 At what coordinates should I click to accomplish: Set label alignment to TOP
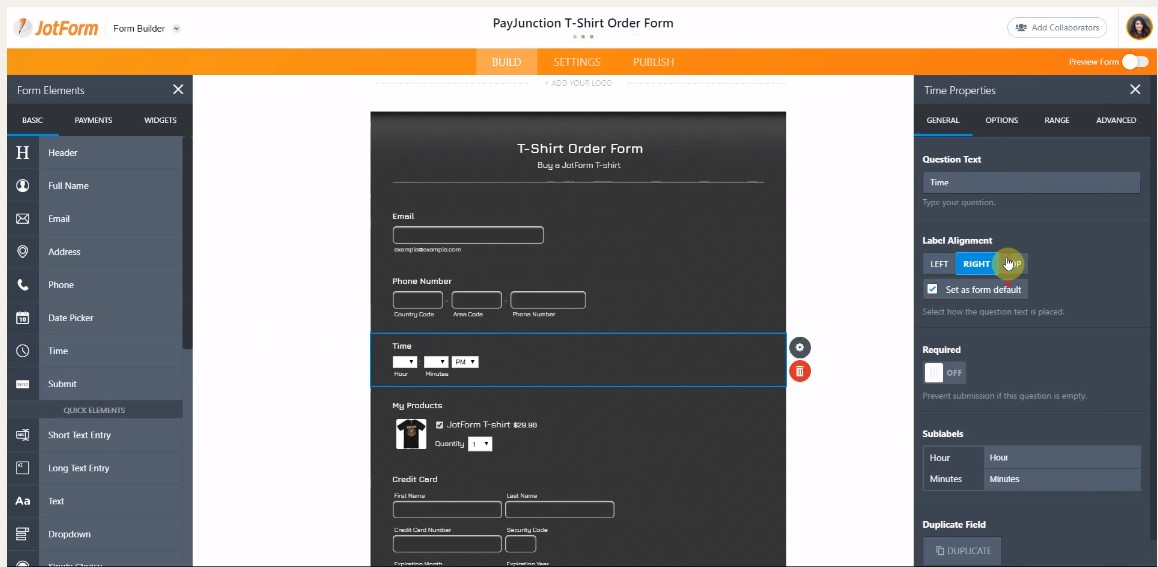[1013, 264]
